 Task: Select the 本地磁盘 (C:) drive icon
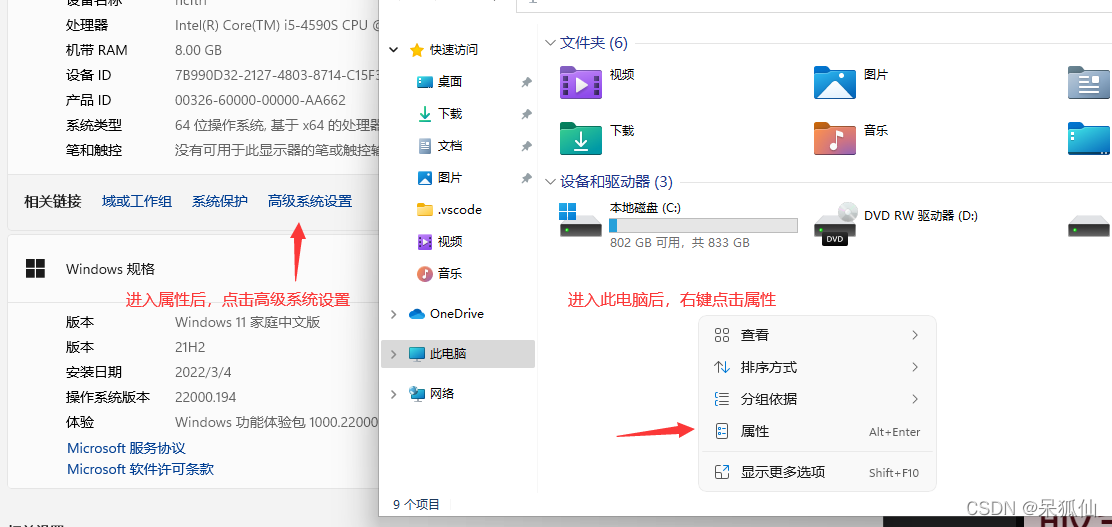pyautogui.click(x=579, y=221)
